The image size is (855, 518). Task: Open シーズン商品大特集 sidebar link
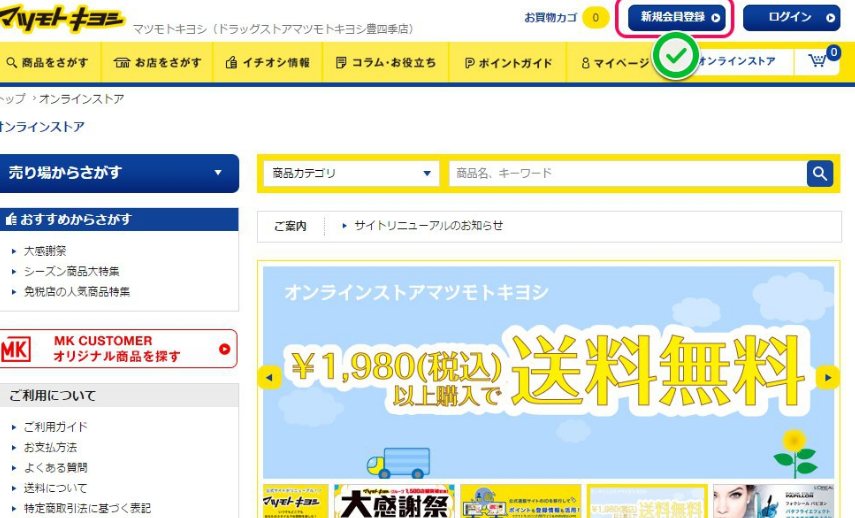[x=71, y=271]
